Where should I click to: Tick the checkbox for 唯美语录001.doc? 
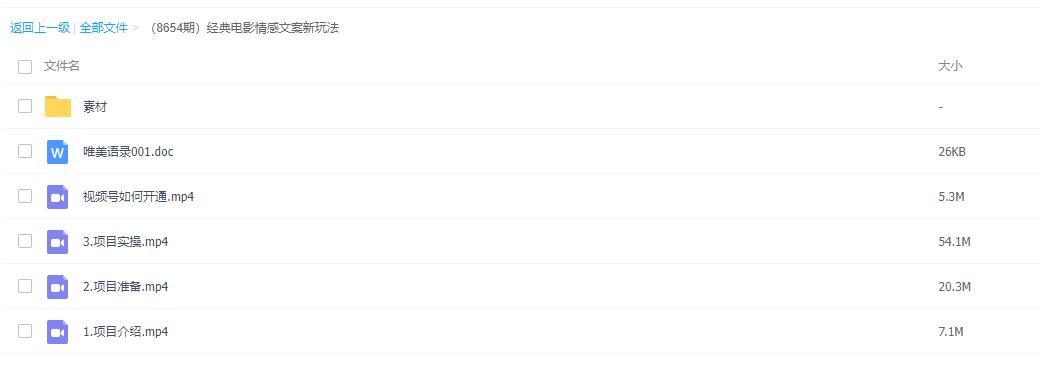tap(25, 151)
